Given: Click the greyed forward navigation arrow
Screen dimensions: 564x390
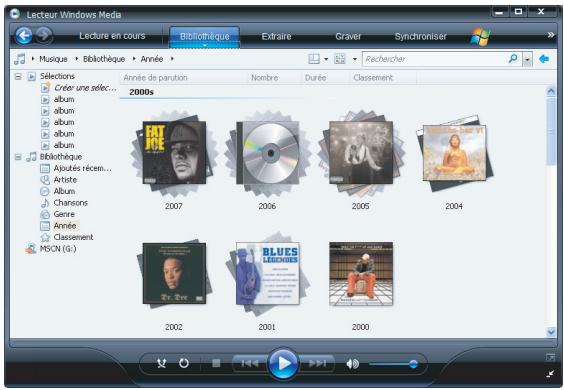Looking at the screenshot, I should tap(44, 36).
